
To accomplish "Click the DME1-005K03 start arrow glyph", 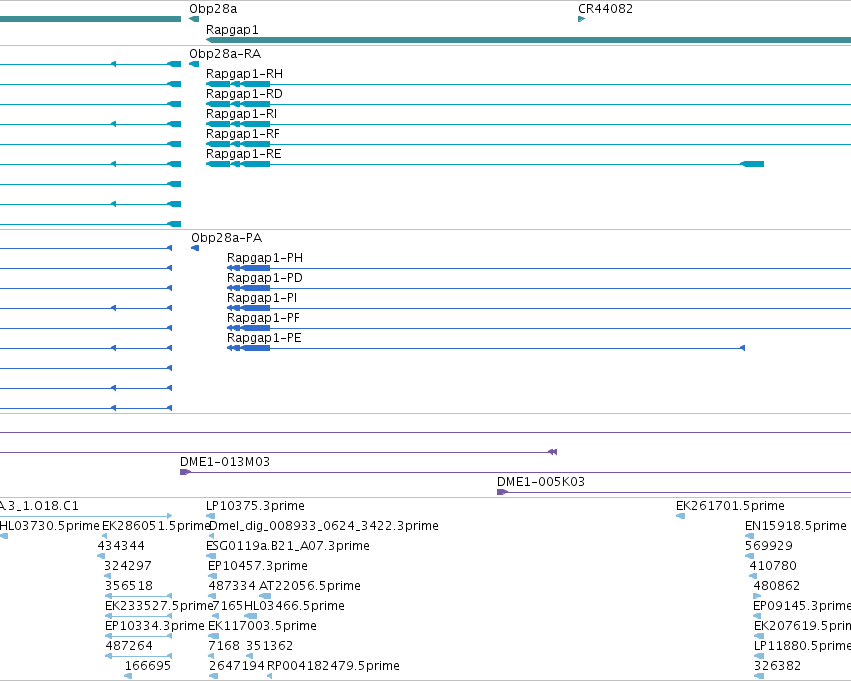I will point(503,492).
